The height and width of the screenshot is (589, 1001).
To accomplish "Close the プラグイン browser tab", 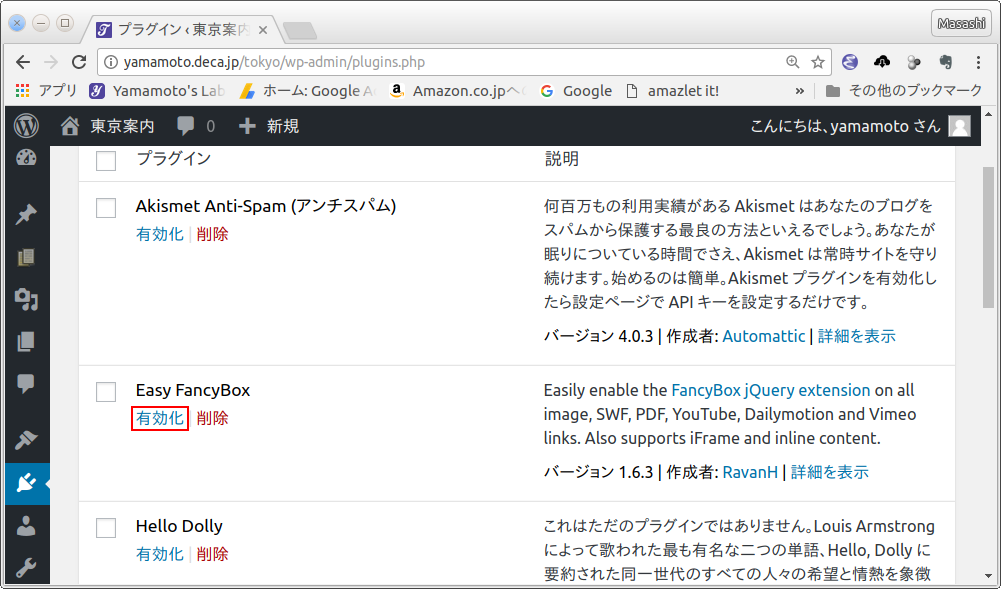I will coord(262,30).
